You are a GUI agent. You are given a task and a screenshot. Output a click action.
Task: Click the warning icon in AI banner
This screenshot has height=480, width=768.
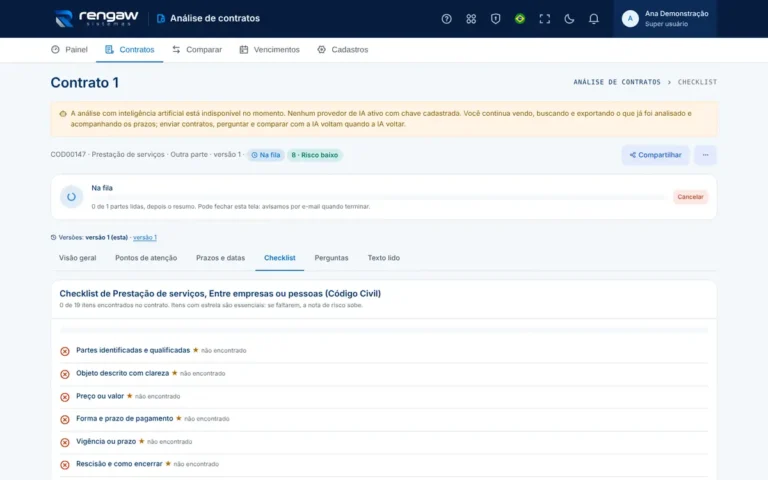(x=63, y=114)
